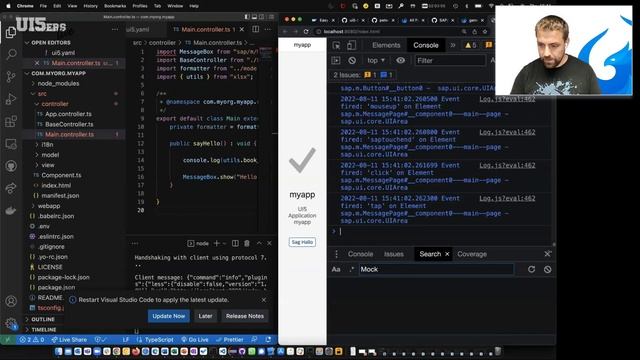
Task: Open the Accounts menu in VS Code
Action: (x=11, y=301)
